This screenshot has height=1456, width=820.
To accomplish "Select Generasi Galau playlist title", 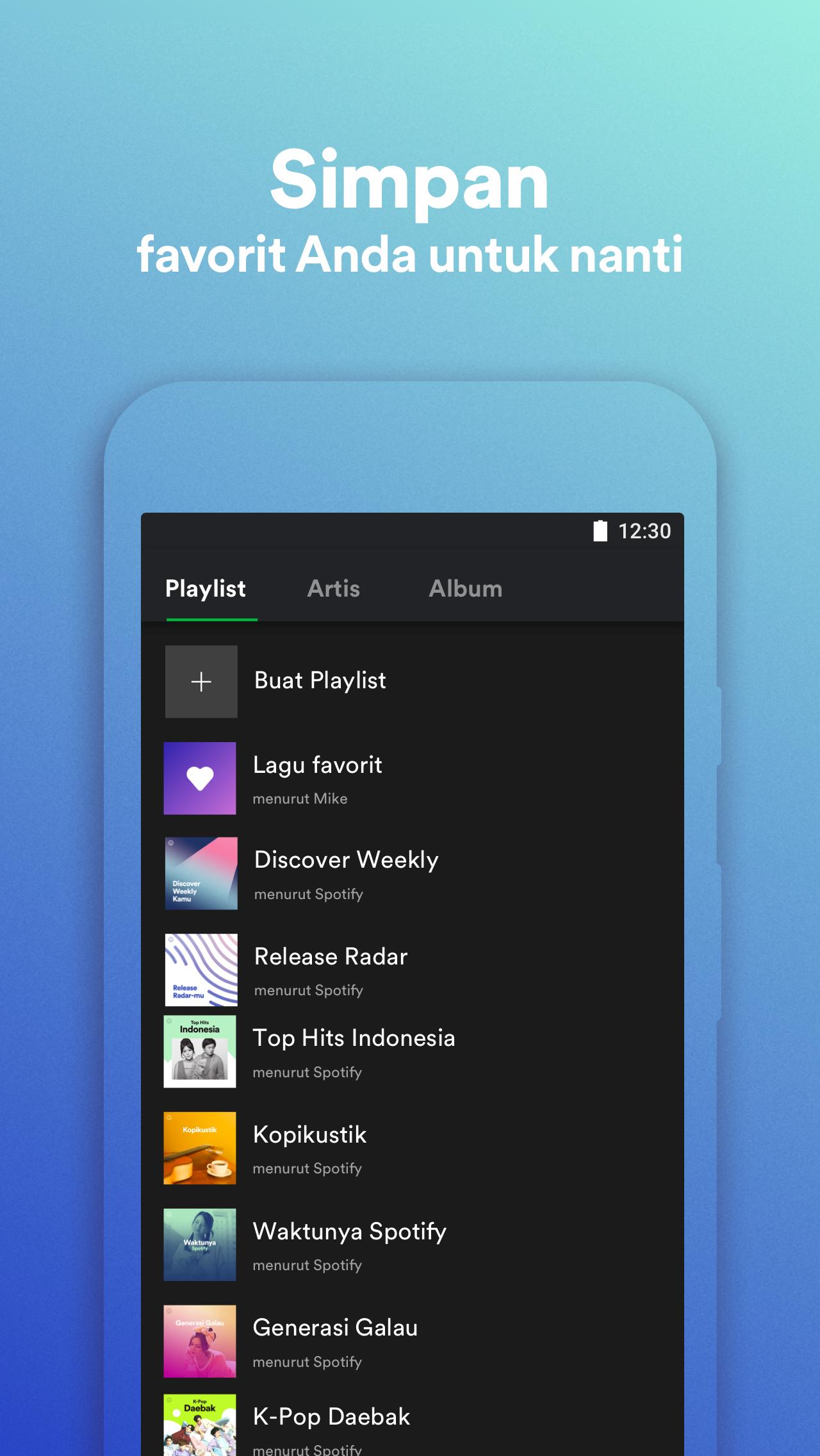I will 336,1328.
